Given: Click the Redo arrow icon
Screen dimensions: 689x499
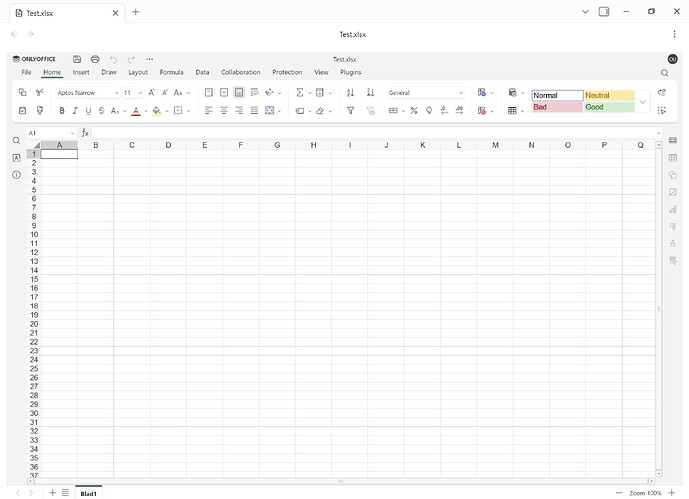Looking at the screenshot, I should click(131, 59).
